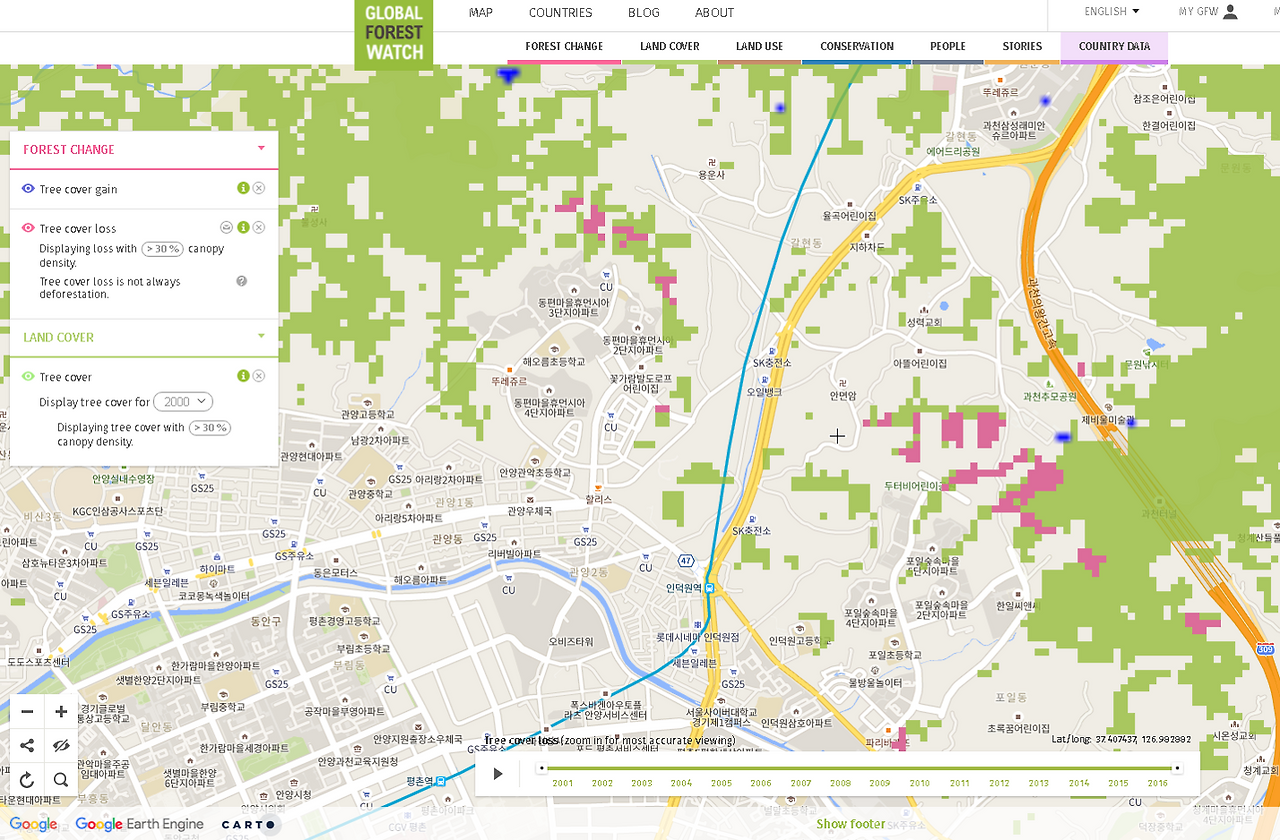The image size is (1280, 840).
Task: Click the route 309 highway shield
Action: pyautogui.click(x=1265, y=649)
